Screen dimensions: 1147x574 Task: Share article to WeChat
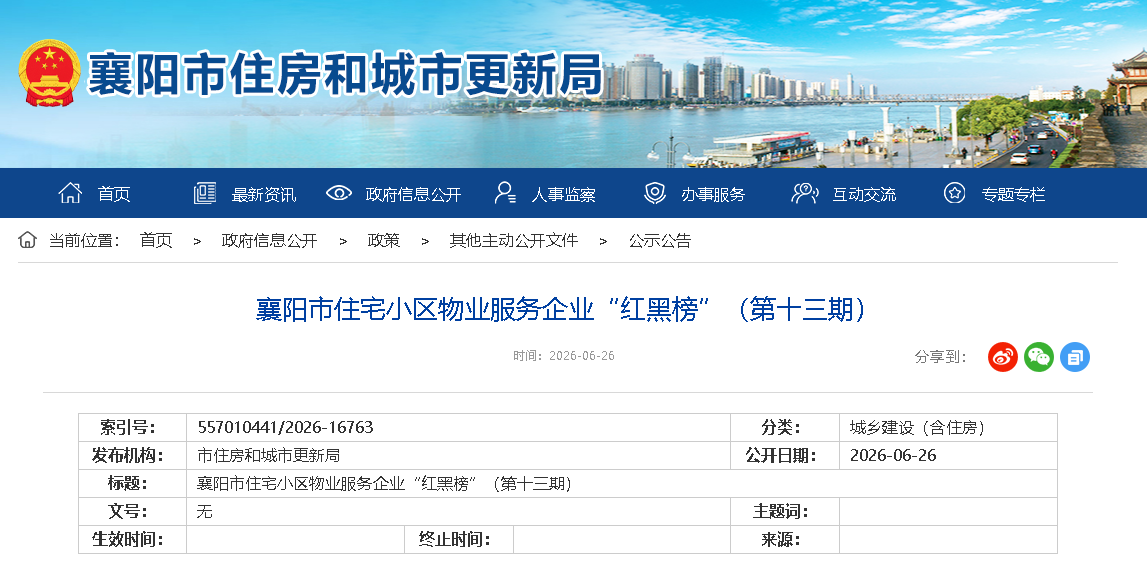[x=1039, y=357]
